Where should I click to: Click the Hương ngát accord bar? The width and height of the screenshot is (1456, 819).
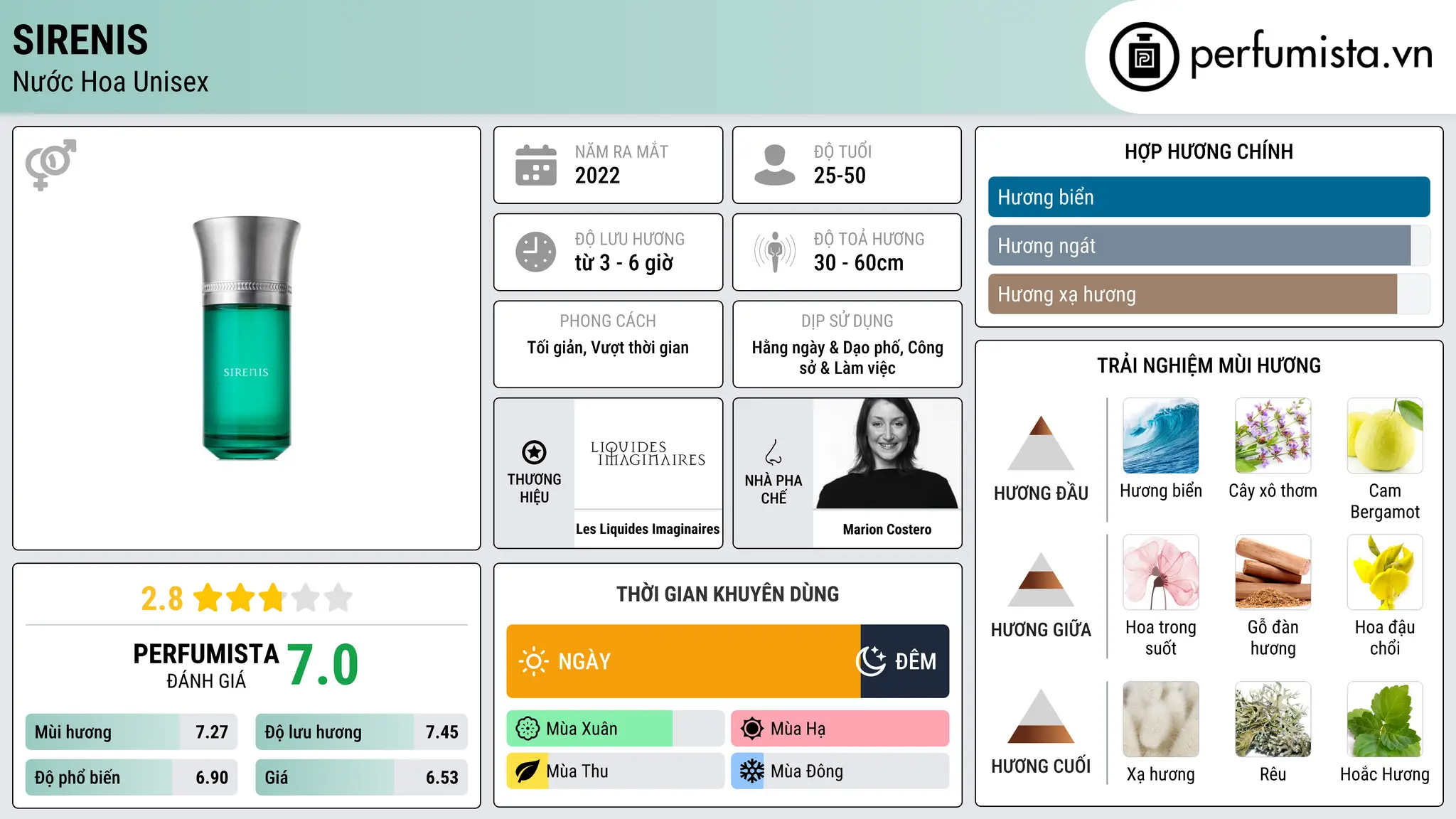[1209, 245]
